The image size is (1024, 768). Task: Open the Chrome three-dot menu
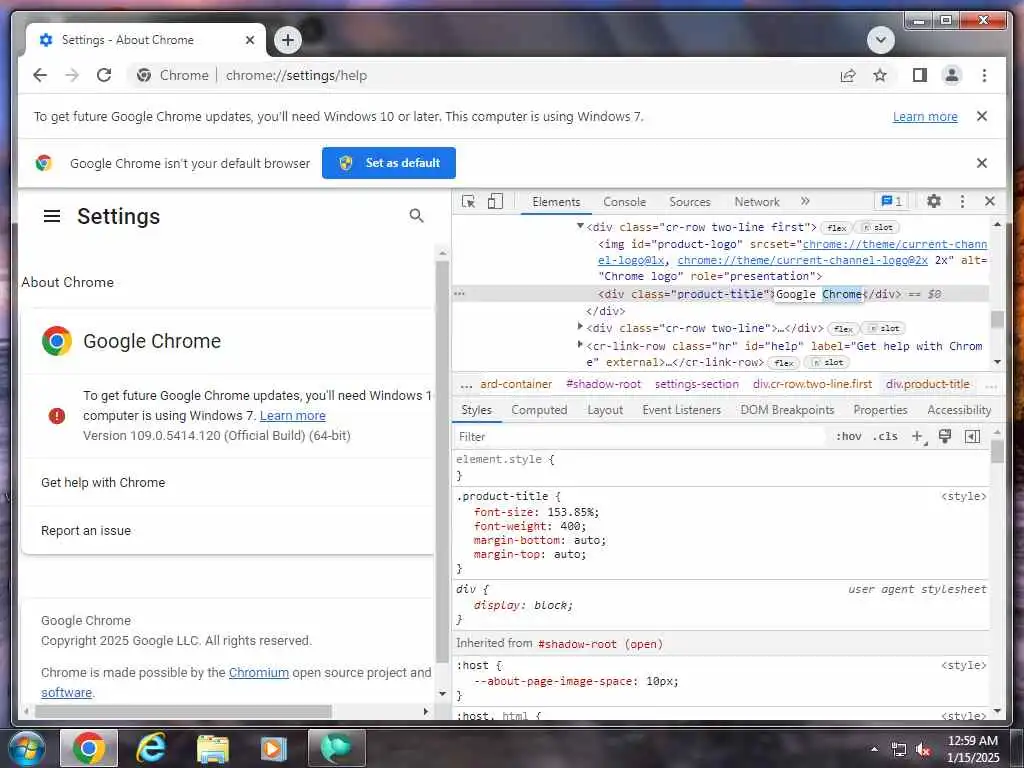coord(984,75)
